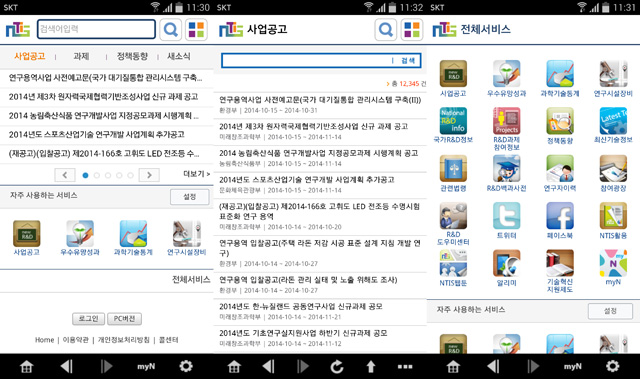The height and width of the screenshot is (379, 640).
Task: Tap 검색 button in 사업공고 search box
Action: [408, 60]
